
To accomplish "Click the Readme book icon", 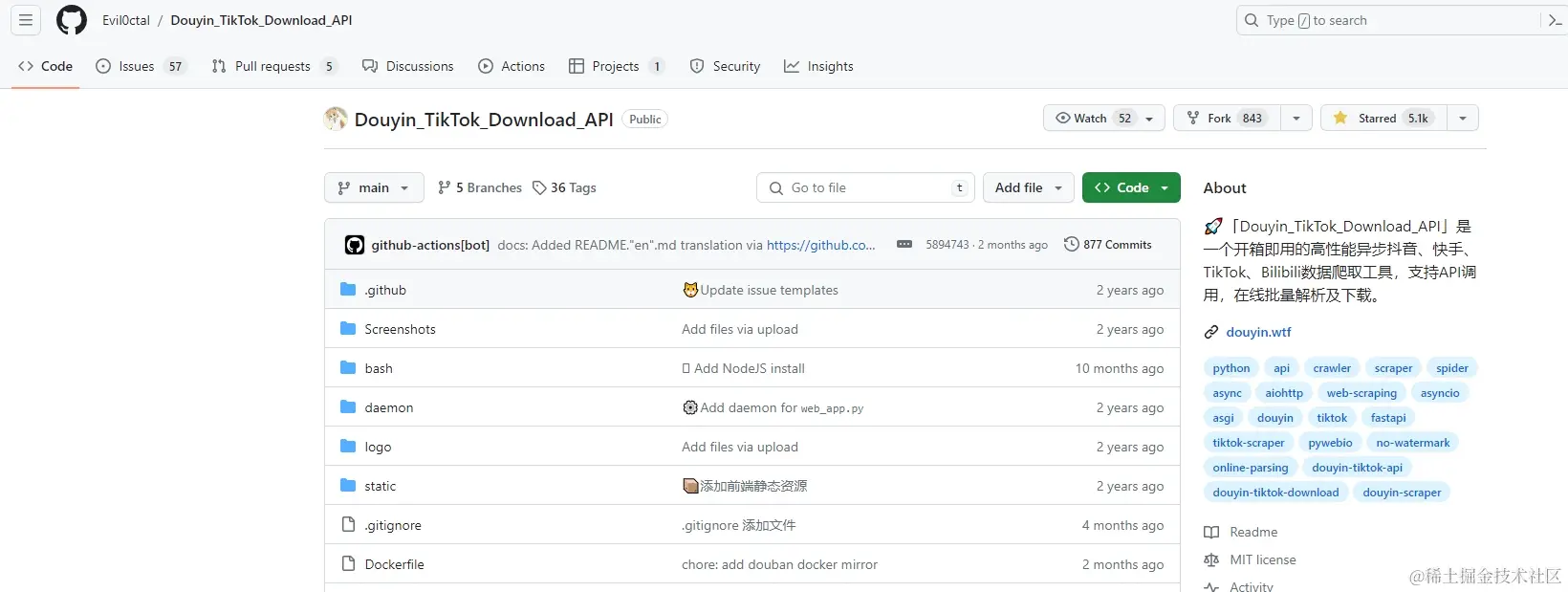I will tap(1211, 532).
